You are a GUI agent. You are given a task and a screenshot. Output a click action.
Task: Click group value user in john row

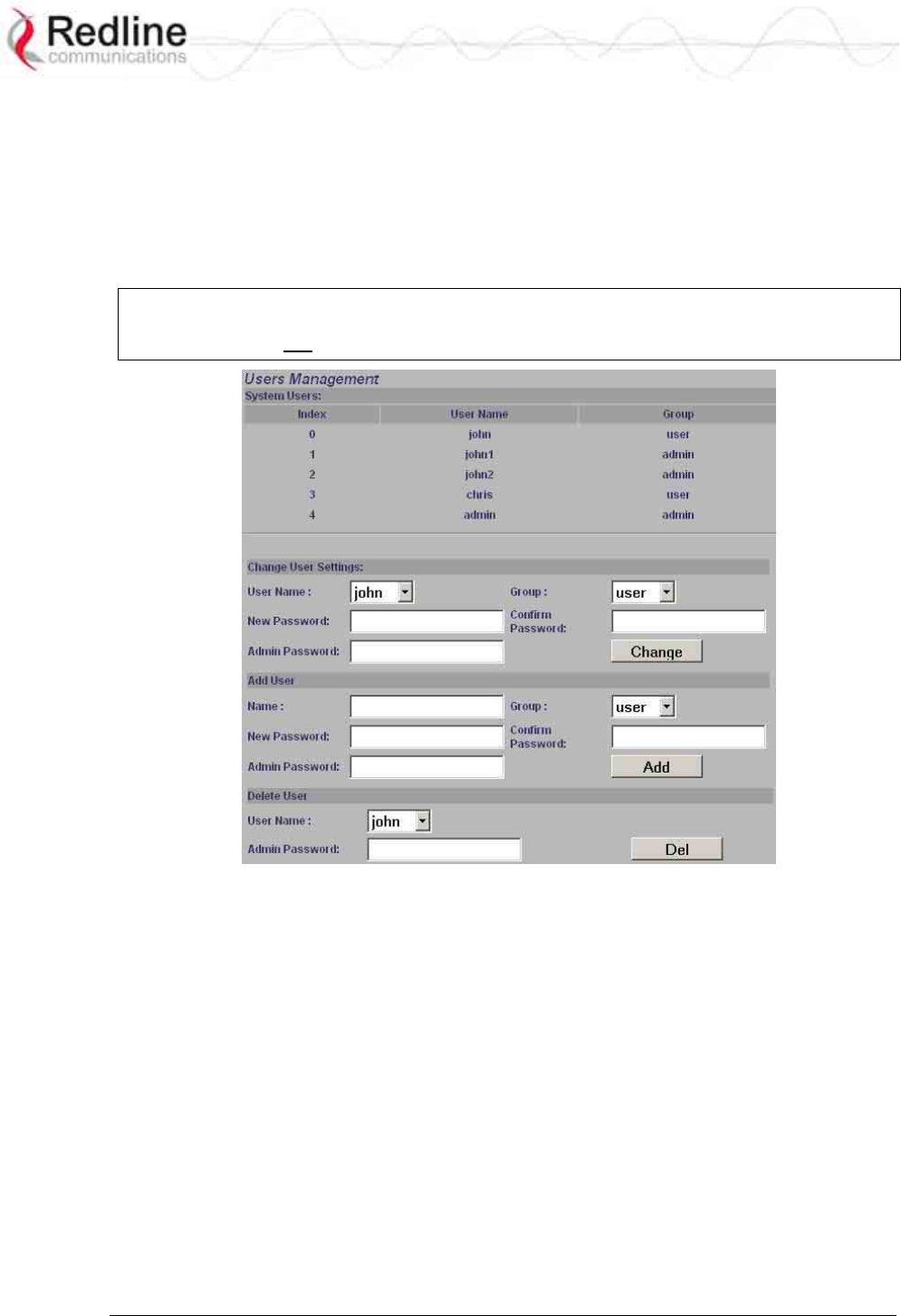(x=677, y=435)
